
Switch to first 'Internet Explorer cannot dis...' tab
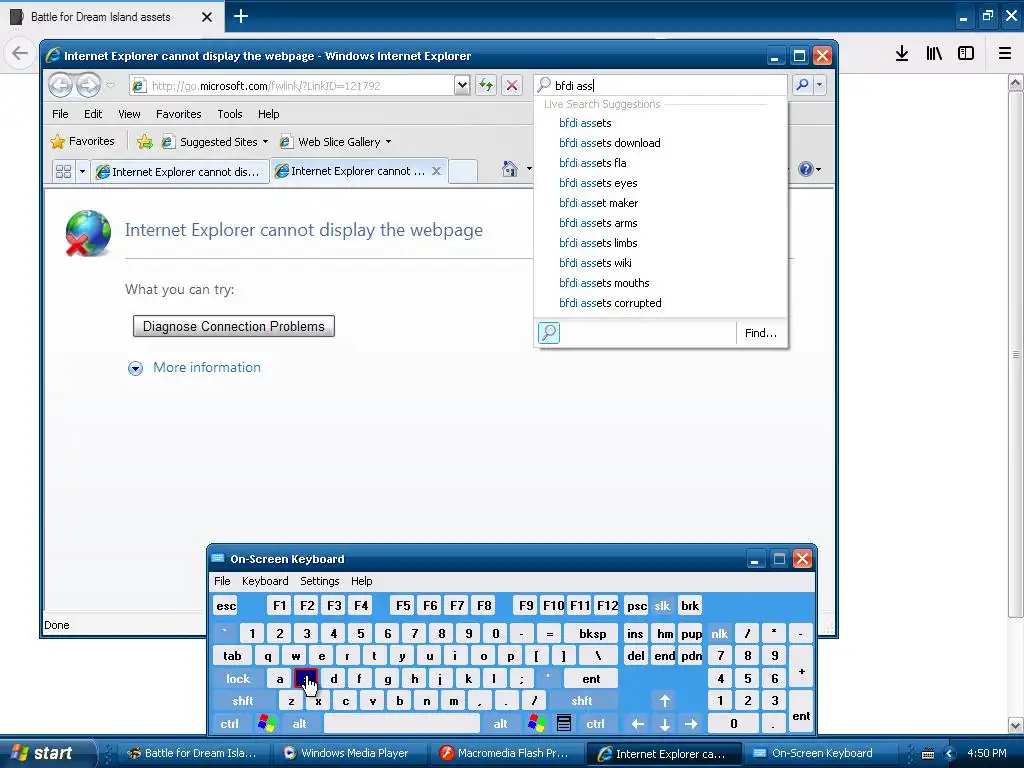click(x=179, y=172)
